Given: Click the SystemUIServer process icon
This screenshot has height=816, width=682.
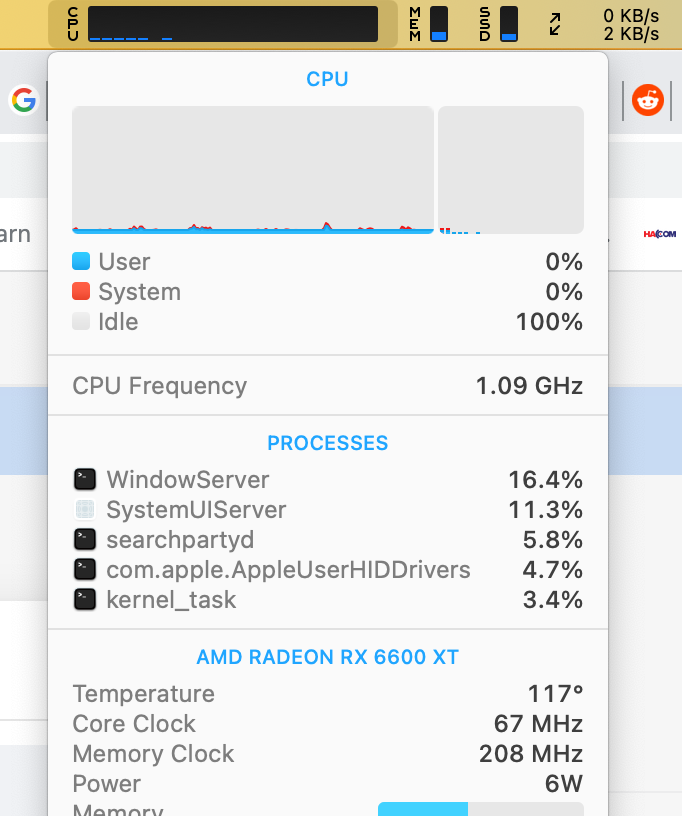Looking at the screenshot, I should coord(85,510).
